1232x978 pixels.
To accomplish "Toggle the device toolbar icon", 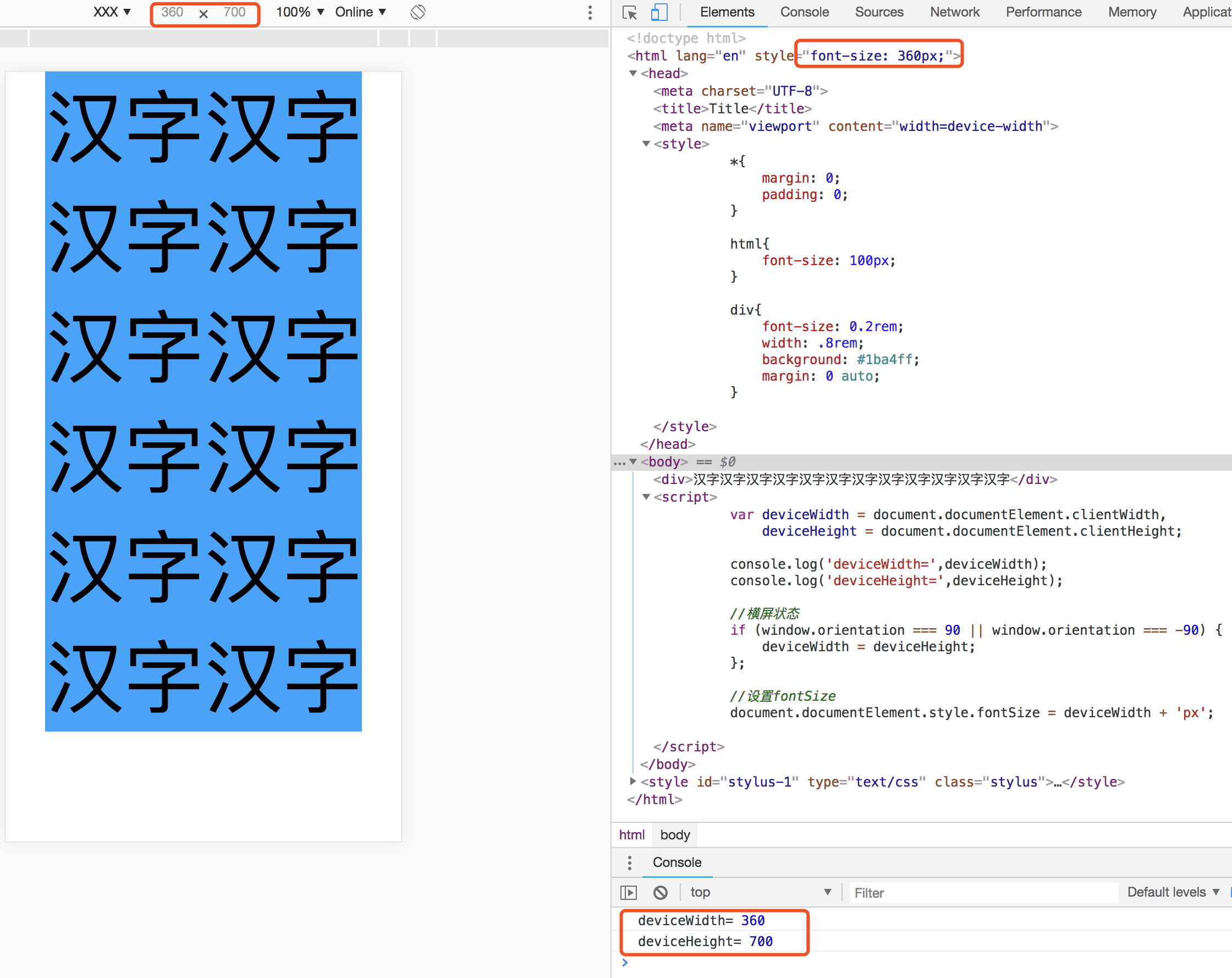I will (x=659, y=12).
